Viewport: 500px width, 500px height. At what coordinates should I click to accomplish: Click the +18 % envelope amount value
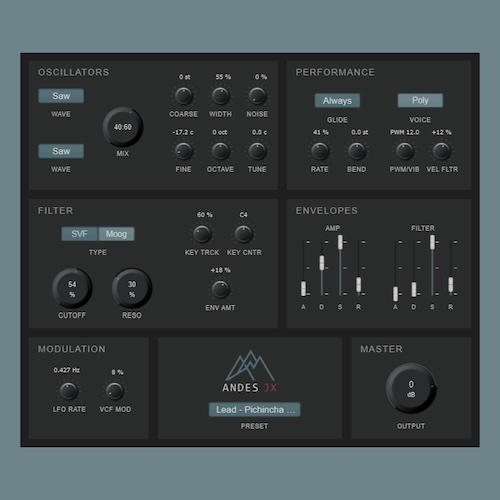[220, 270]
